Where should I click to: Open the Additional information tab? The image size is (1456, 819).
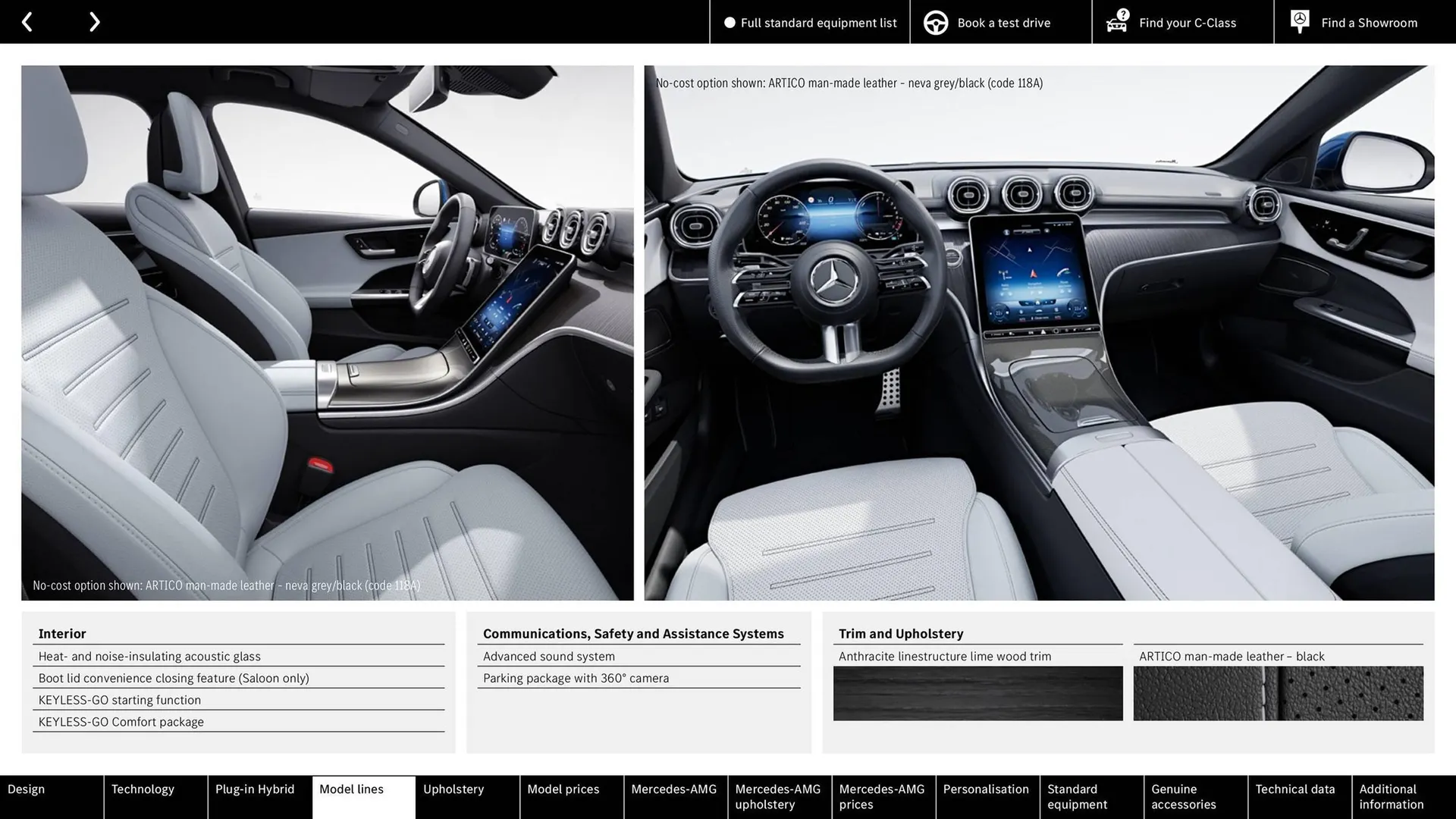pos(1390,796)
